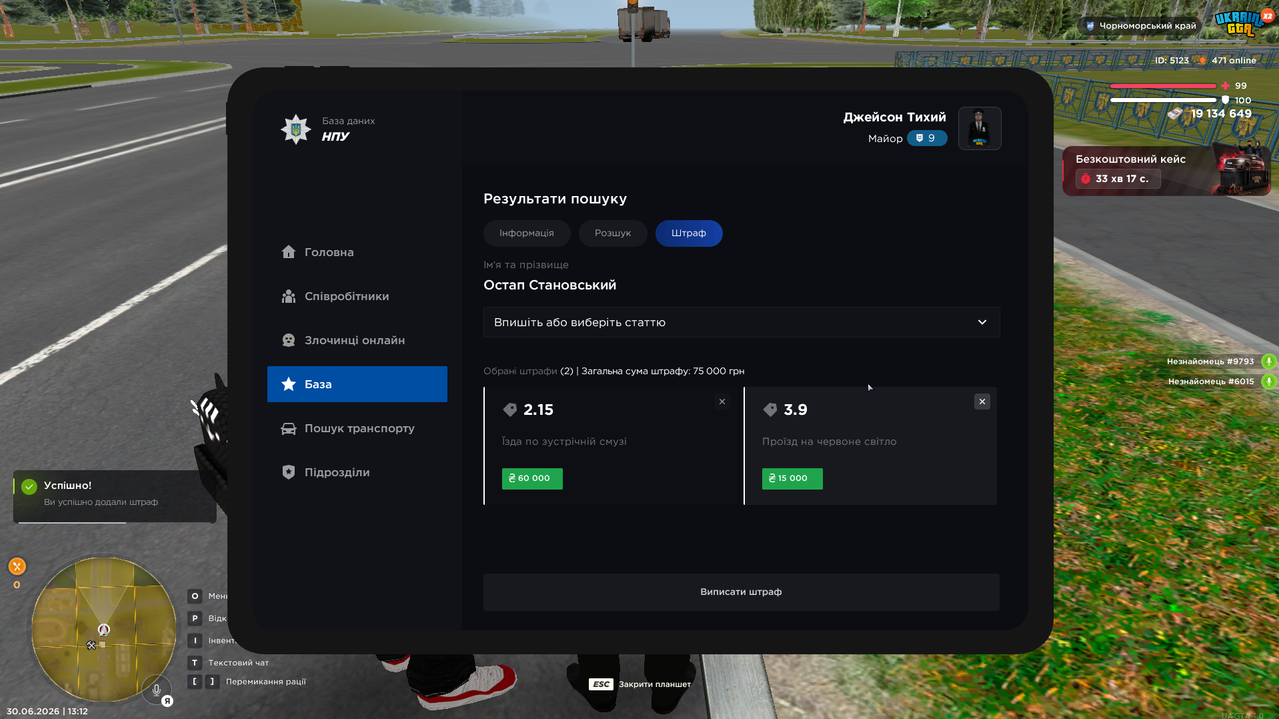
Task: Click the officer avatar of Джейсон Тихий
Action: click(980, 128)
